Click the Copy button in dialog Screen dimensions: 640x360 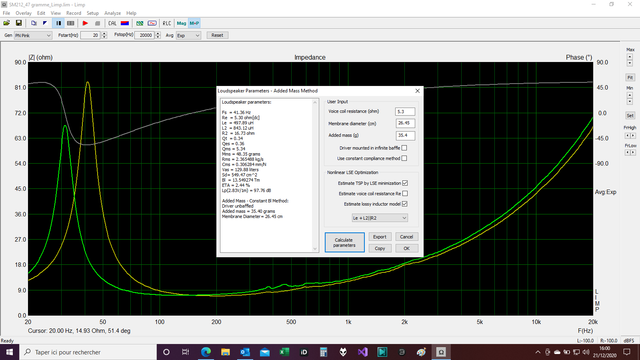(380, 248)
